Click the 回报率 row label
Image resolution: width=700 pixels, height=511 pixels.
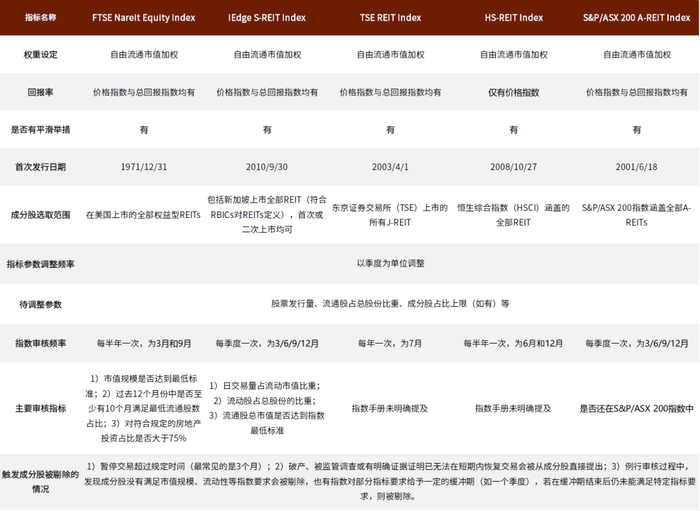click(40, 92)
